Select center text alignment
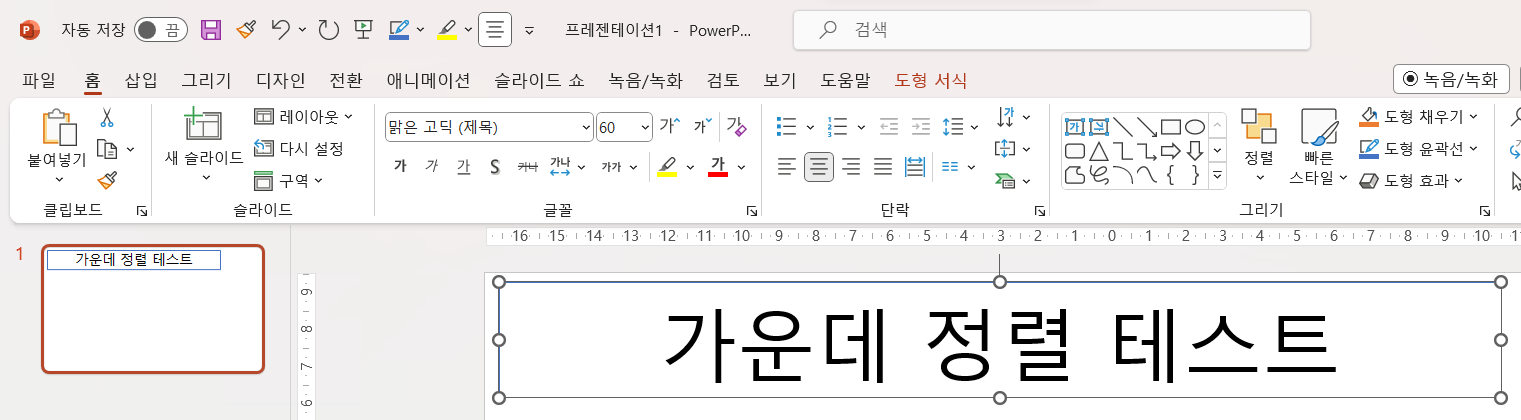Viewport: 1521px width, 420px height. pos(819,166)
